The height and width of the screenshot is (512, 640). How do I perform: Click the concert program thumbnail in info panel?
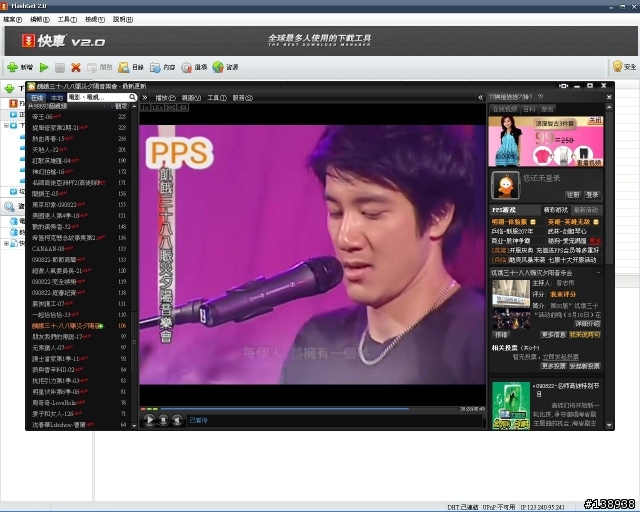[x=511, y=304]
